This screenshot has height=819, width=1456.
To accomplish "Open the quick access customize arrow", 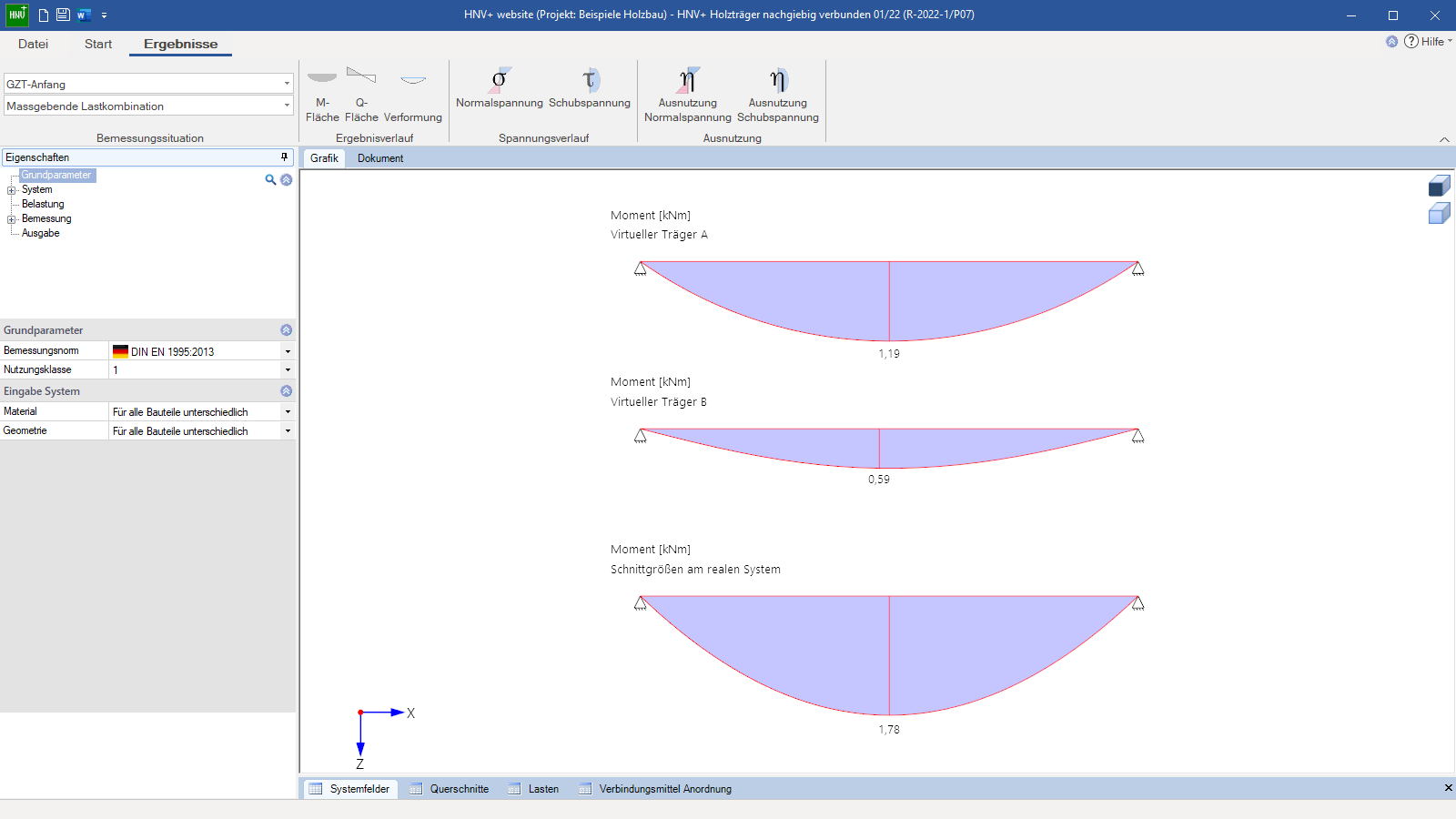I will [x=104, y=15].
